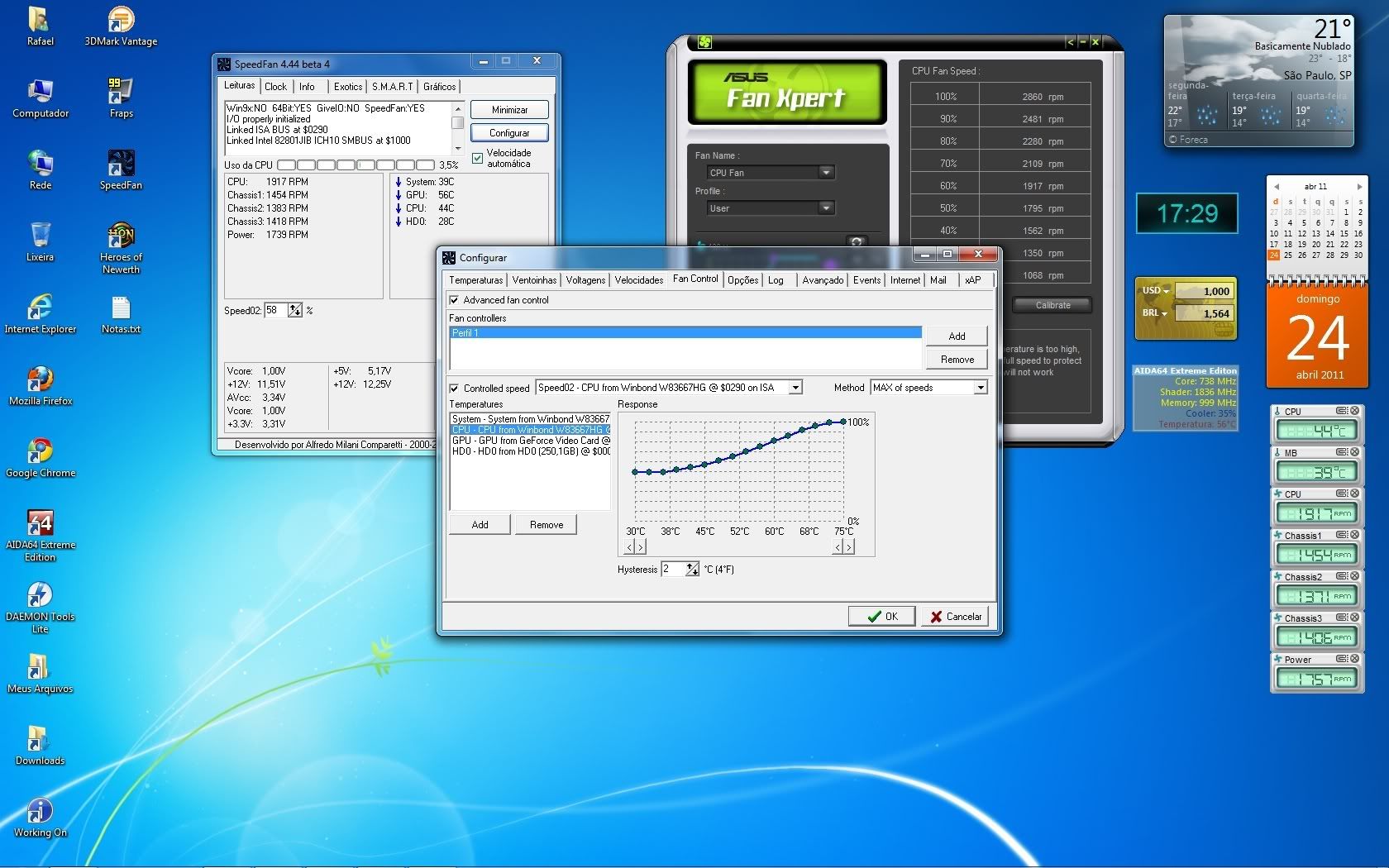Screen dimensions: 1389x868
Task: Open the Method MAX of speeds dropdown
Action: click(980, 388)
